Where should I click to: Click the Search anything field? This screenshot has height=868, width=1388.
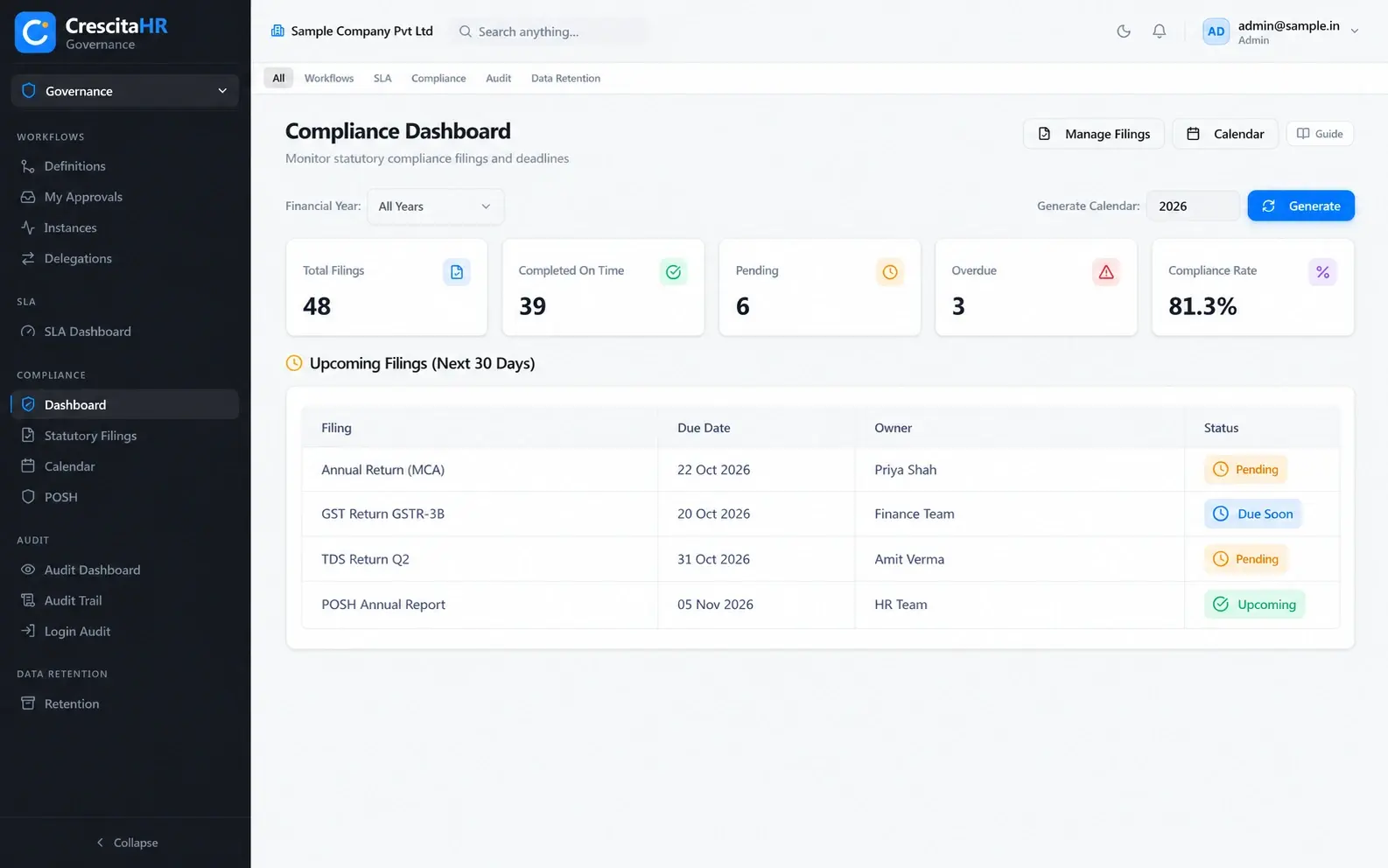(549, 31)
